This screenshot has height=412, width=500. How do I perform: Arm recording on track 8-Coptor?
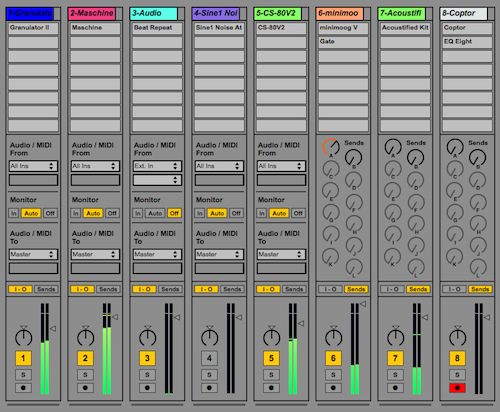457,388
